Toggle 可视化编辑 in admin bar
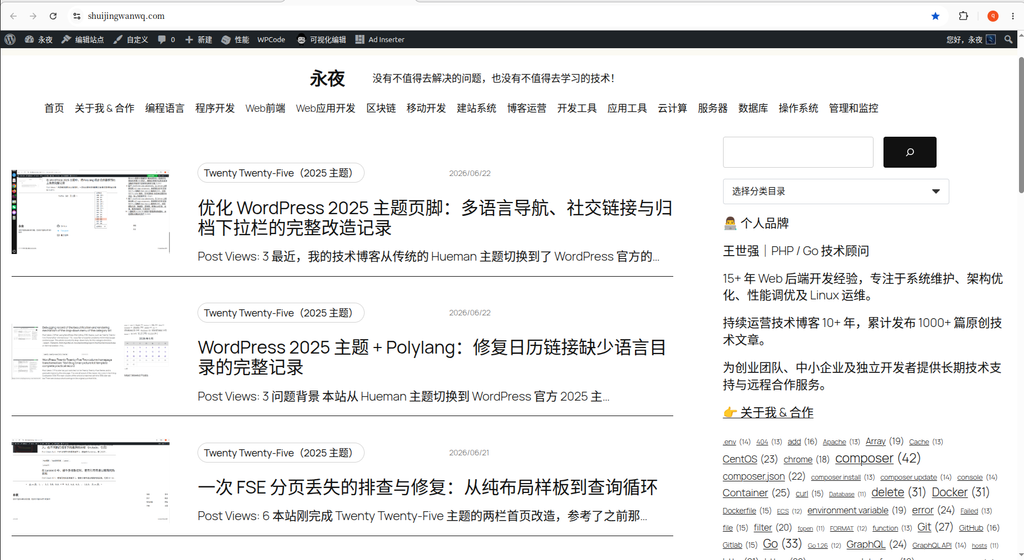Viewport: 1024px width, 560px height. pos(321,39)
